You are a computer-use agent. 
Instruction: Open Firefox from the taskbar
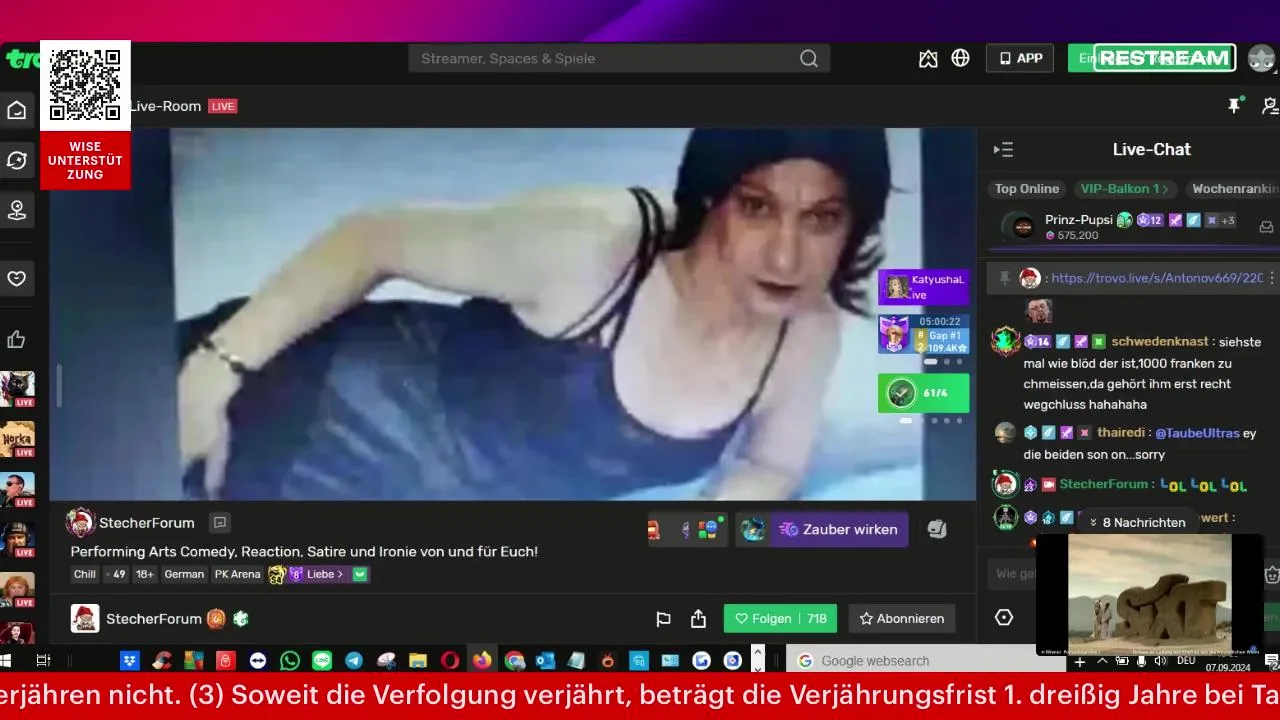pos(482,661)
